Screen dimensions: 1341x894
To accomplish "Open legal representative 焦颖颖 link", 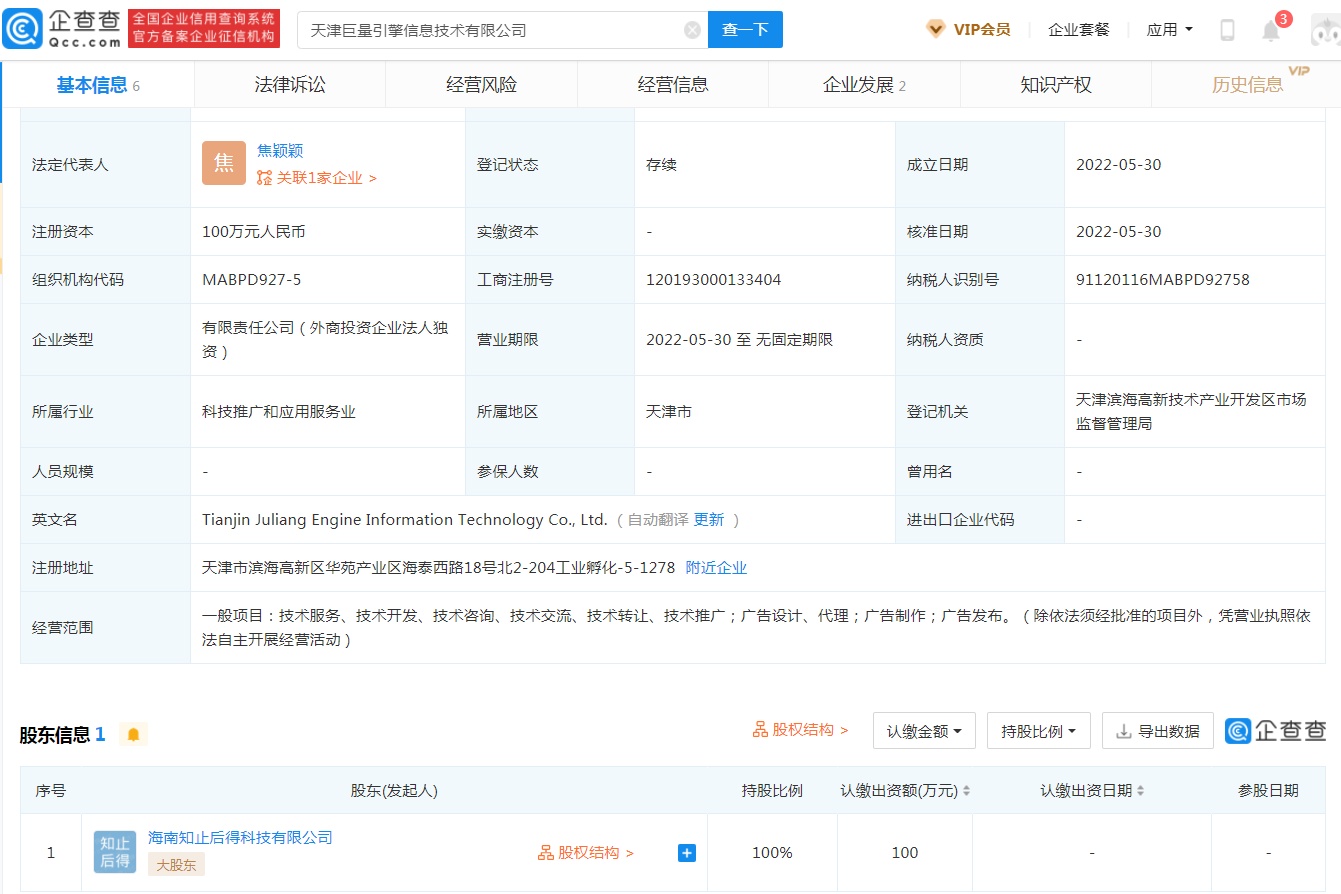I will pos(280,151).
